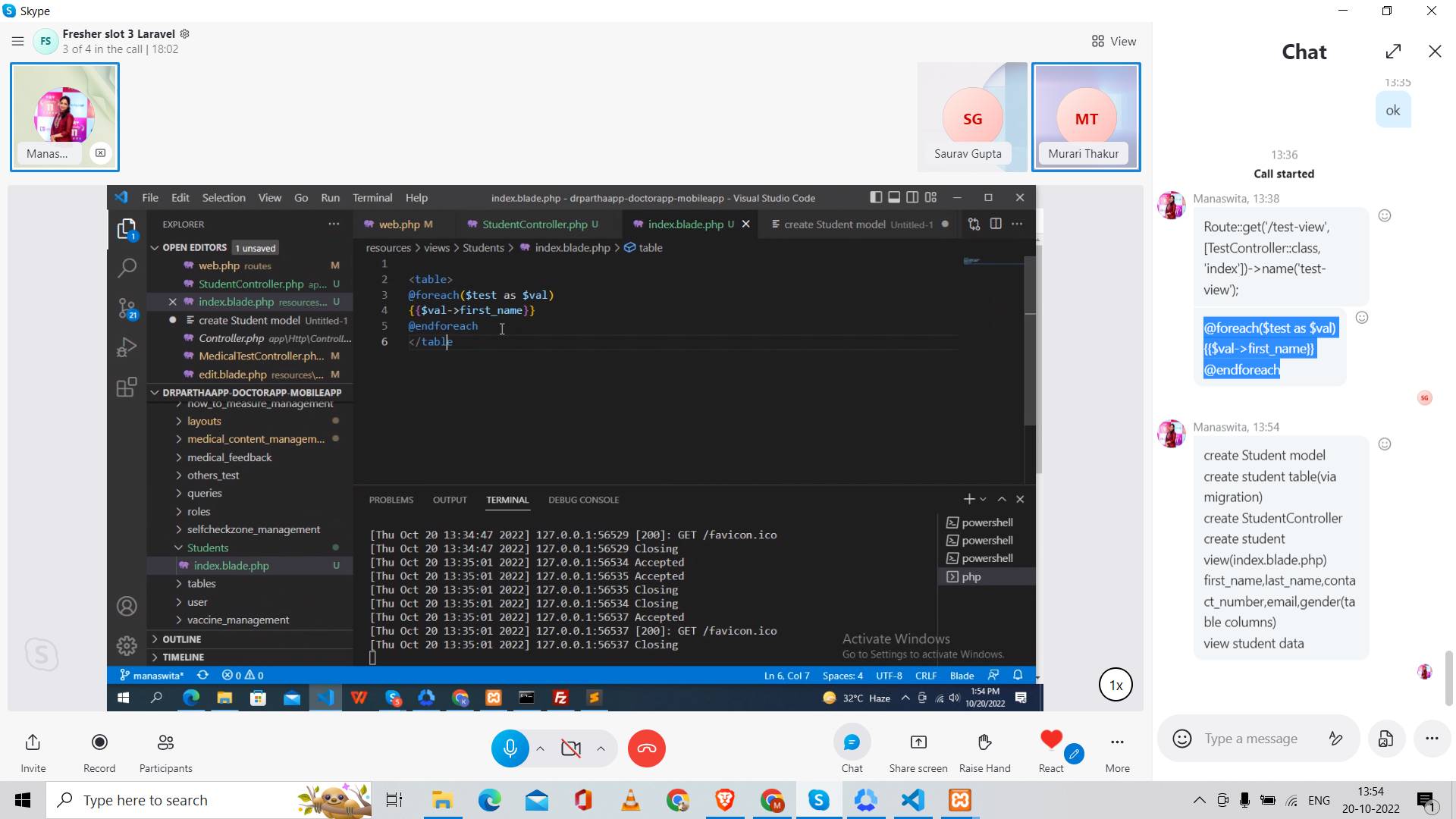Collapse the Students folder

208,548
